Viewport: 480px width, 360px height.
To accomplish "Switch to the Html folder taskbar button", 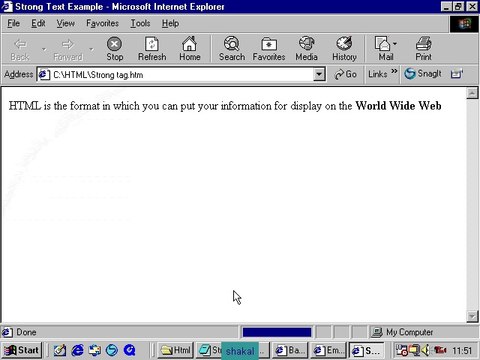I will (x=175, y=350).
